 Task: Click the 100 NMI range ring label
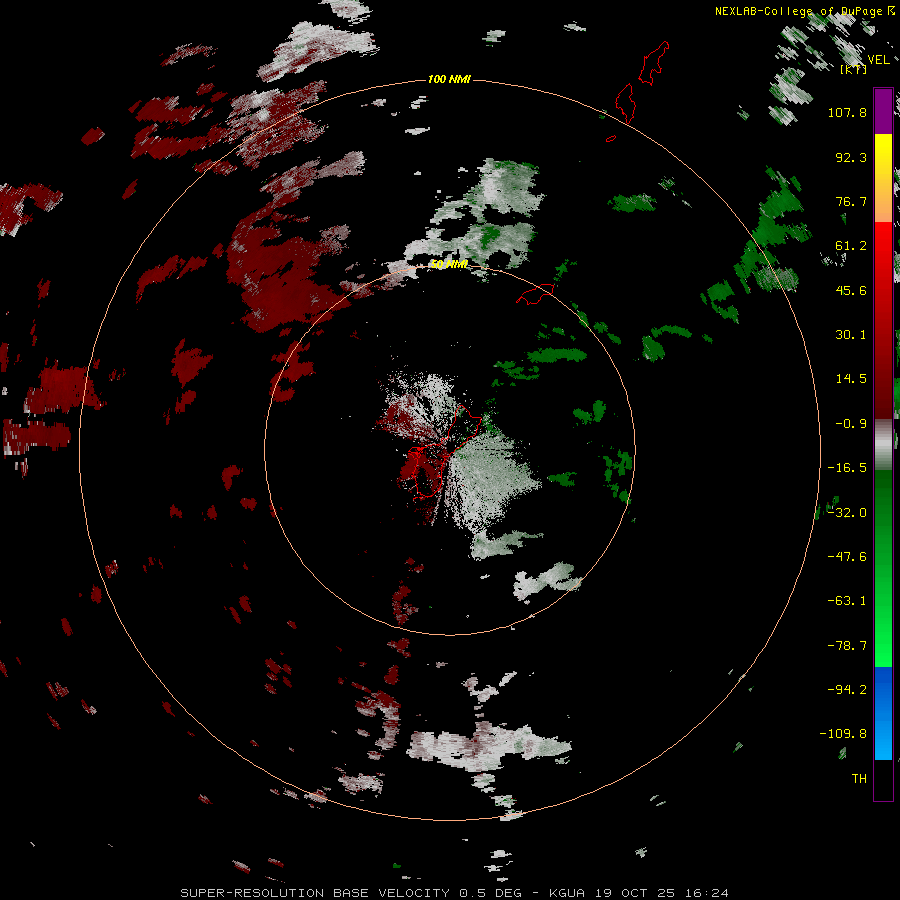tap(449, 79)
